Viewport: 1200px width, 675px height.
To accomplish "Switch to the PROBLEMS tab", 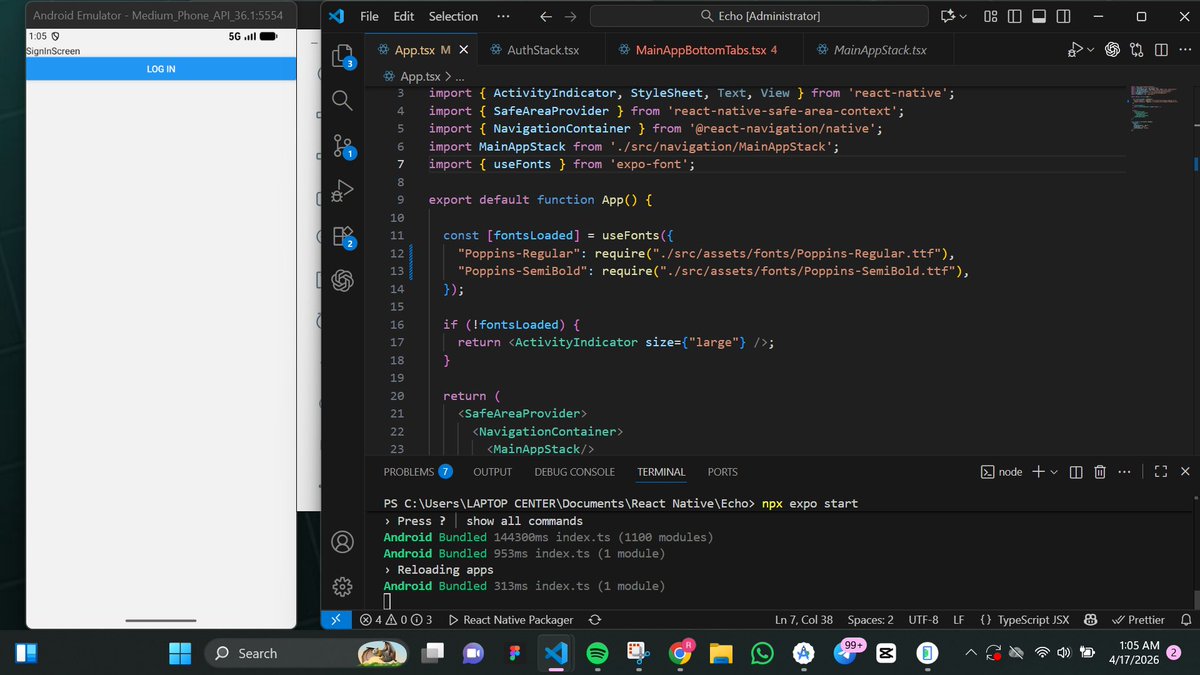I will click(409, 471).
